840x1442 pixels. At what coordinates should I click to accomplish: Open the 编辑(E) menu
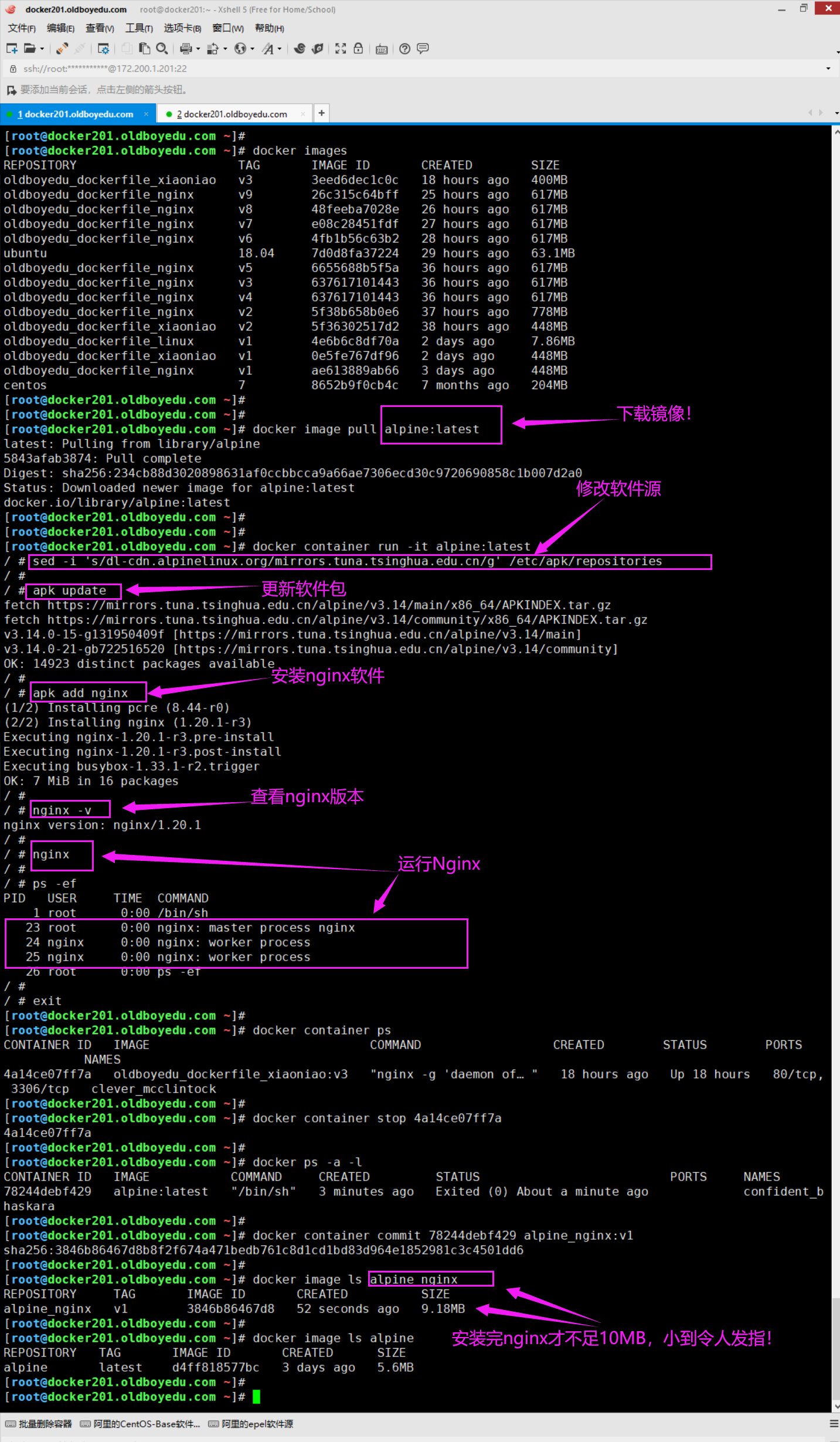click(60, 28)
